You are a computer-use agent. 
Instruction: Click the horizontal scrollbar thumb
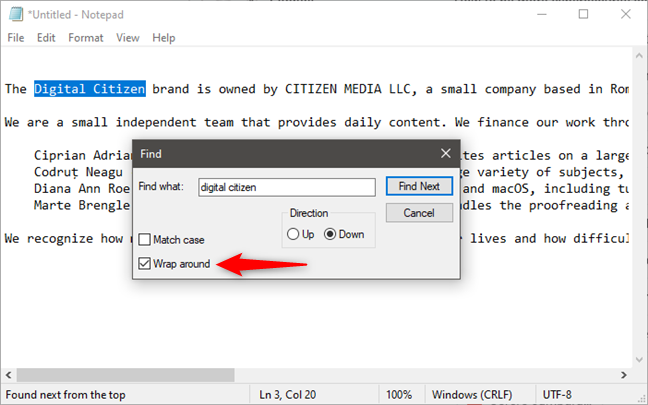[x=125, y=375]
